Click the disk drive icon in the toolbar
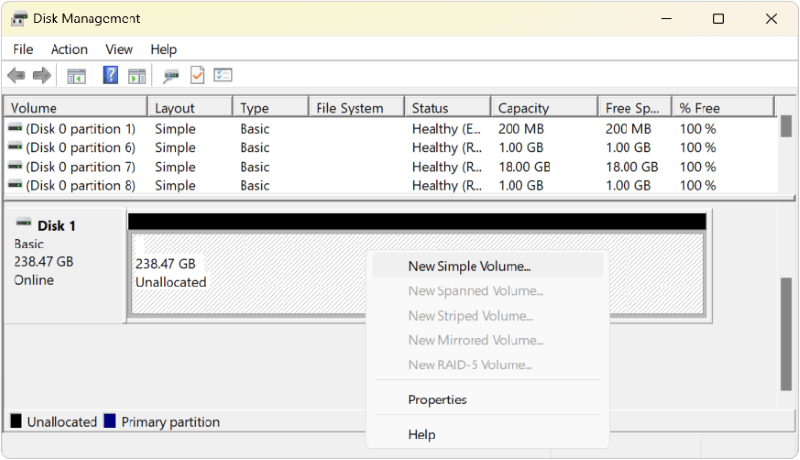 tap(171, 75)
